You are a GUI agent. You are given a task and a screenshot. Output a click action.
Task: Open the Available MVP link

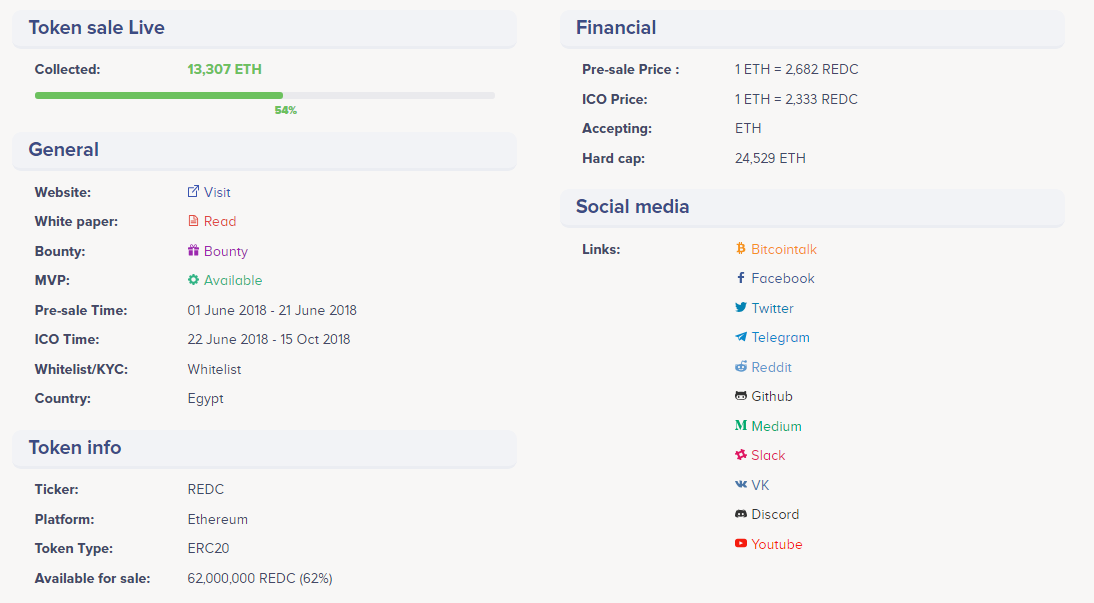(233, 280)
